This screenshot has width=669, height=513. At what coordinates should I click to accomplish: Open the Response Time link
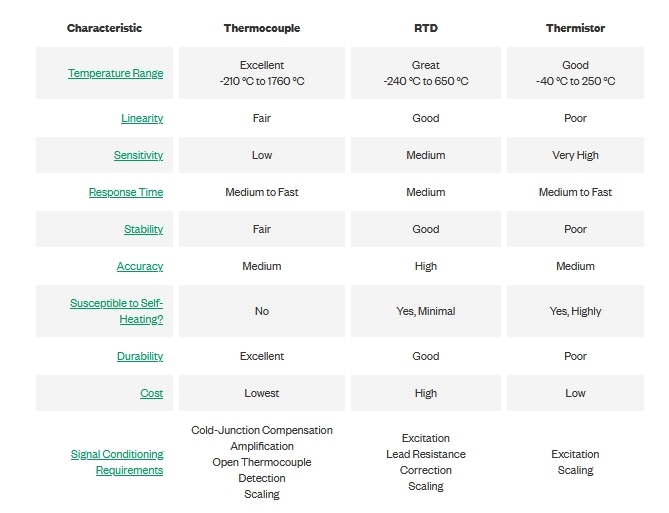[x=126, y=192]
